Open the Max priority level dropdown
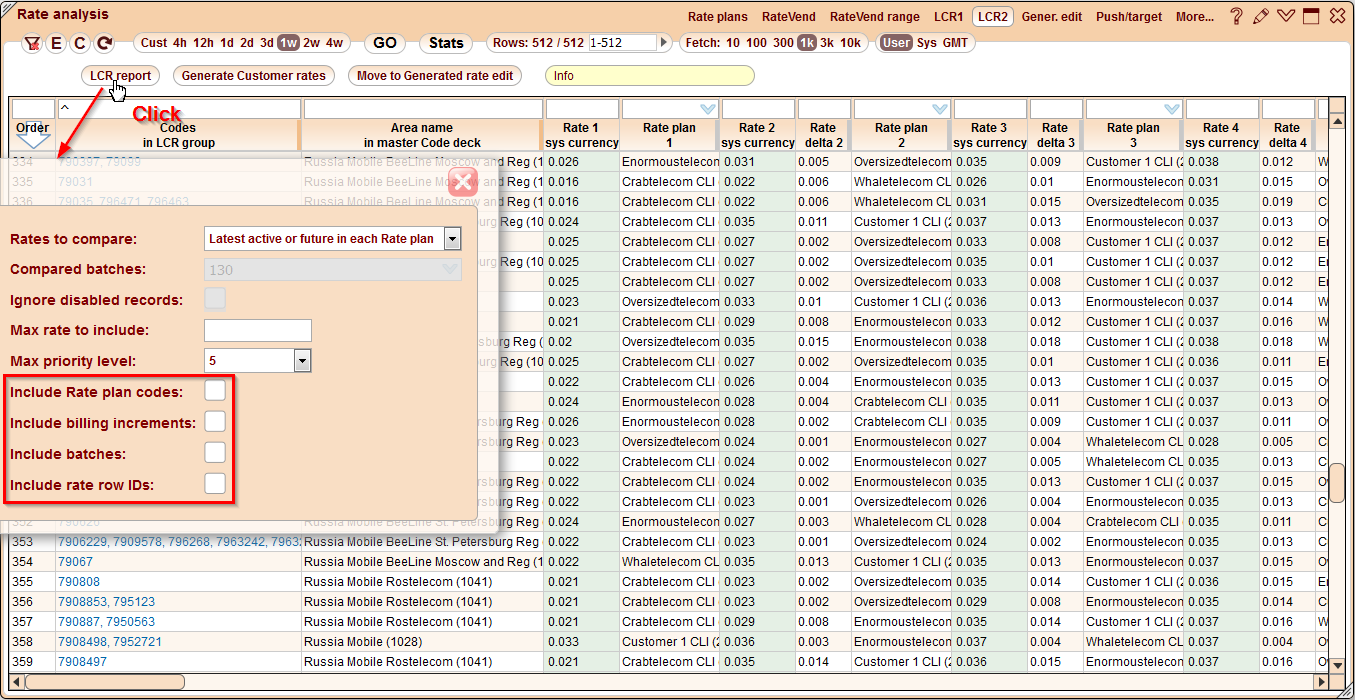 tap(302, 360)
